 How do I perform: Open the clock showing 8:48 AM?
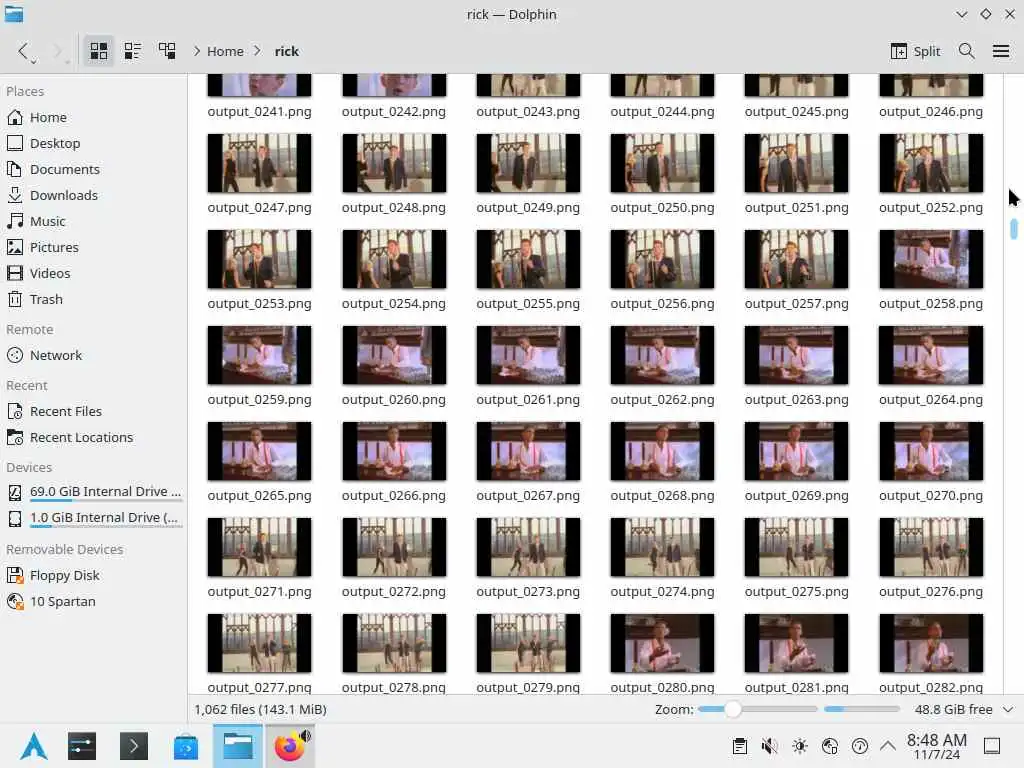tap(936, 746)
